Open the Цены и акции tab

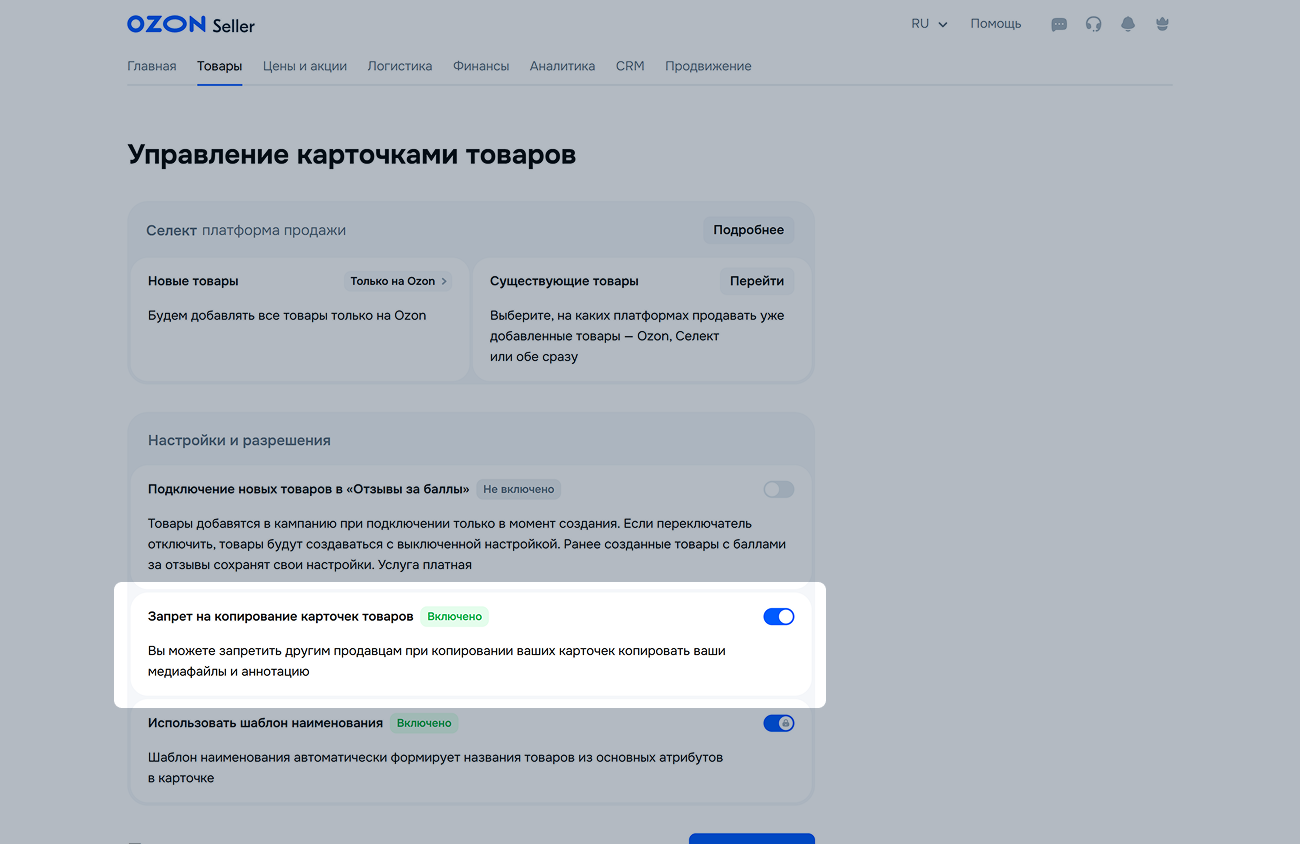(x=304, y=66)
